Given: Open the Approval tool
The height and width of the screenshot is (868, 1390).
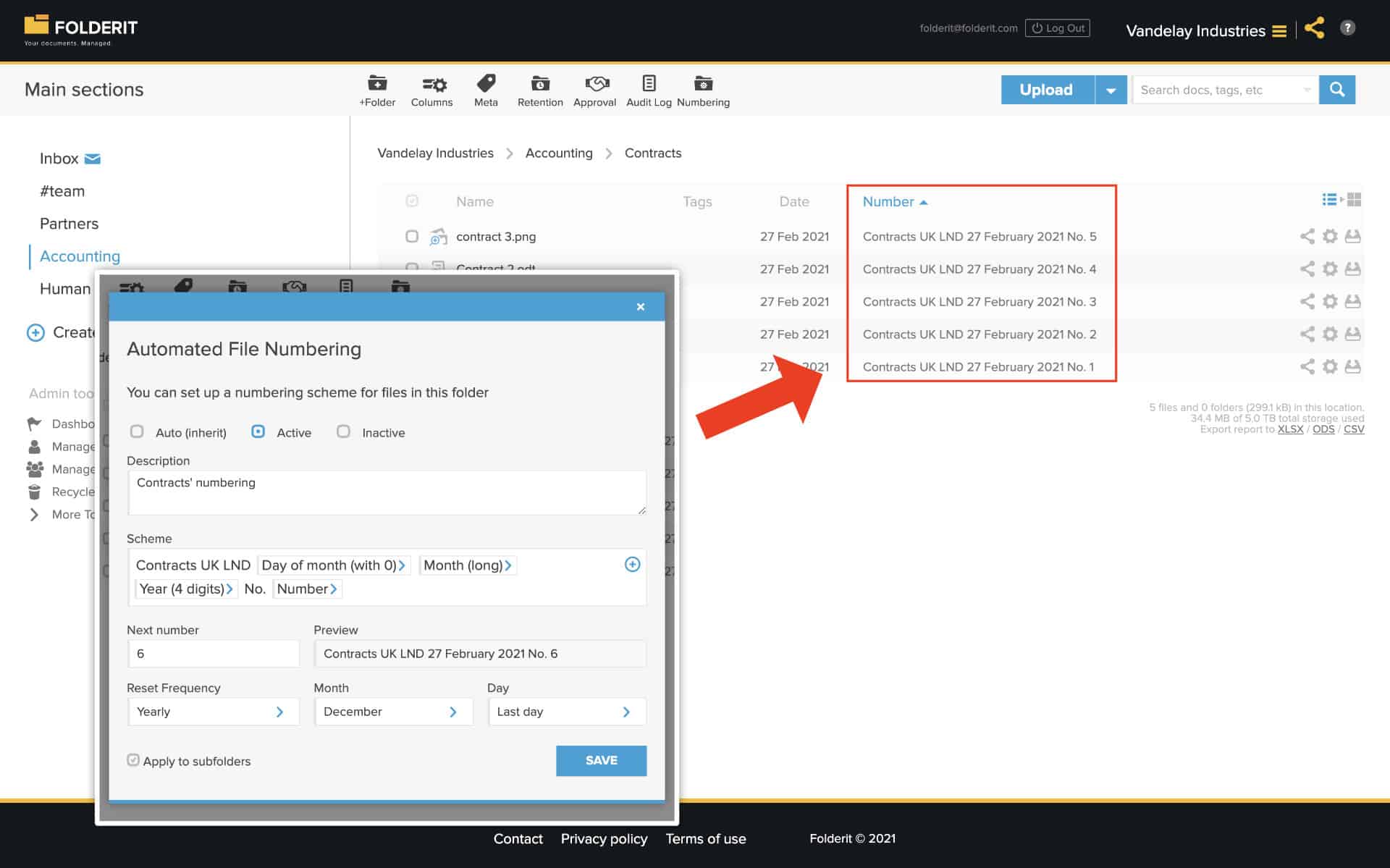Looking at the screenshot, I should pos(594,90).
